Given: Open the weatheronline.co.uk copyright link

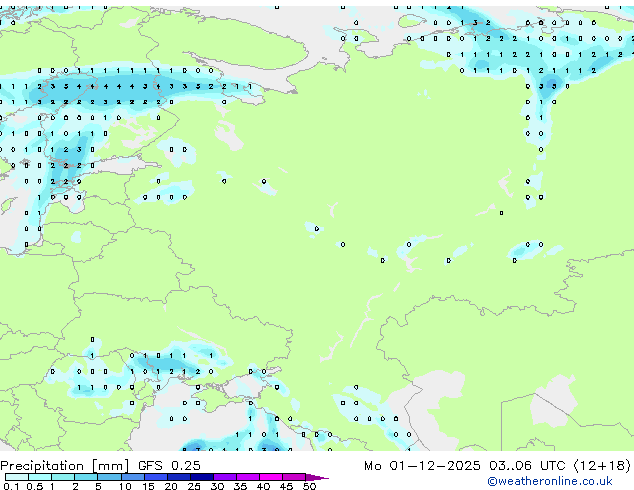Looking at the screenshot, I should tap(549, 481).
